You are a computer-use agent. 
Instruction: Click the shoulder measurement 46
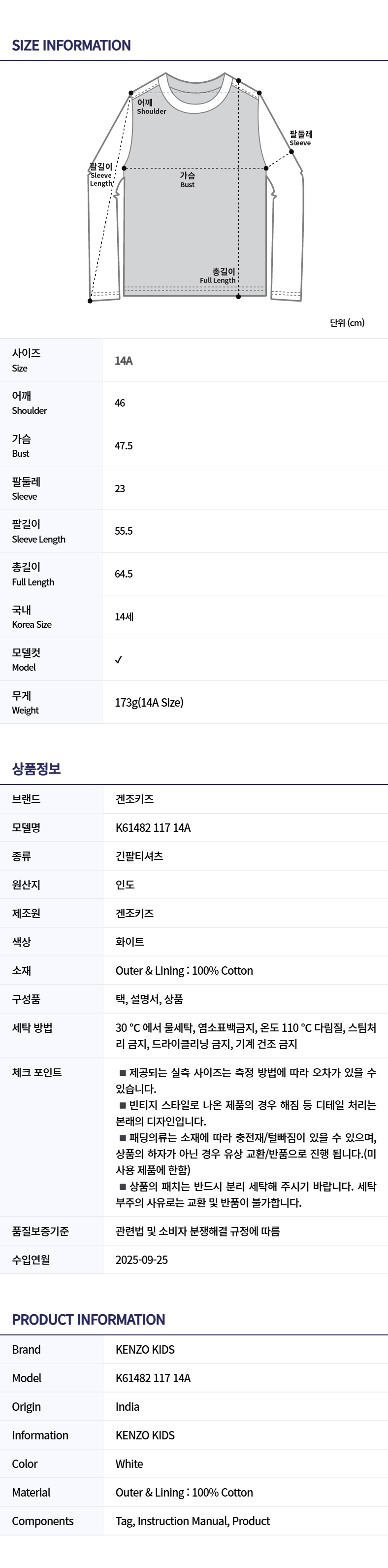point(120,403)
